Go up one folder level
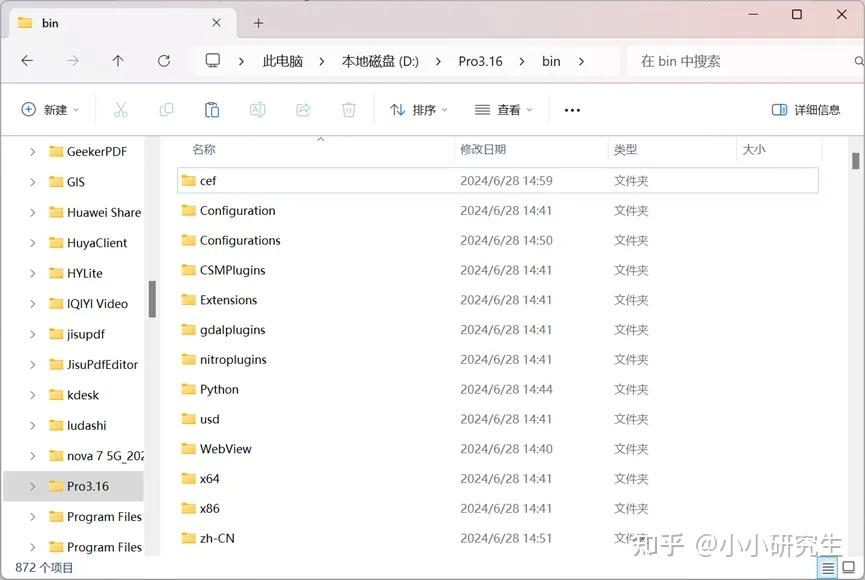Image resolution: width=865 pixels, height=580 pixels. pyautogui.click(x=118, y=61)
